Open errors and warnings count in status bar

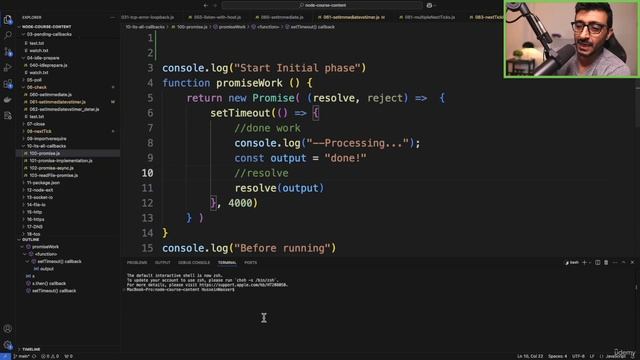click(50, 356)
